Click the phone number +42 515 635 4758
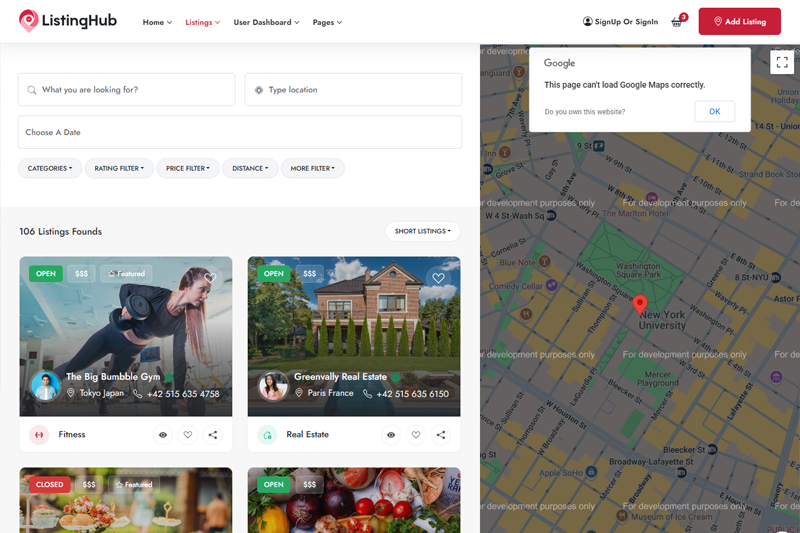The height and width of the screenshot is (533, 800). [183, 394]
